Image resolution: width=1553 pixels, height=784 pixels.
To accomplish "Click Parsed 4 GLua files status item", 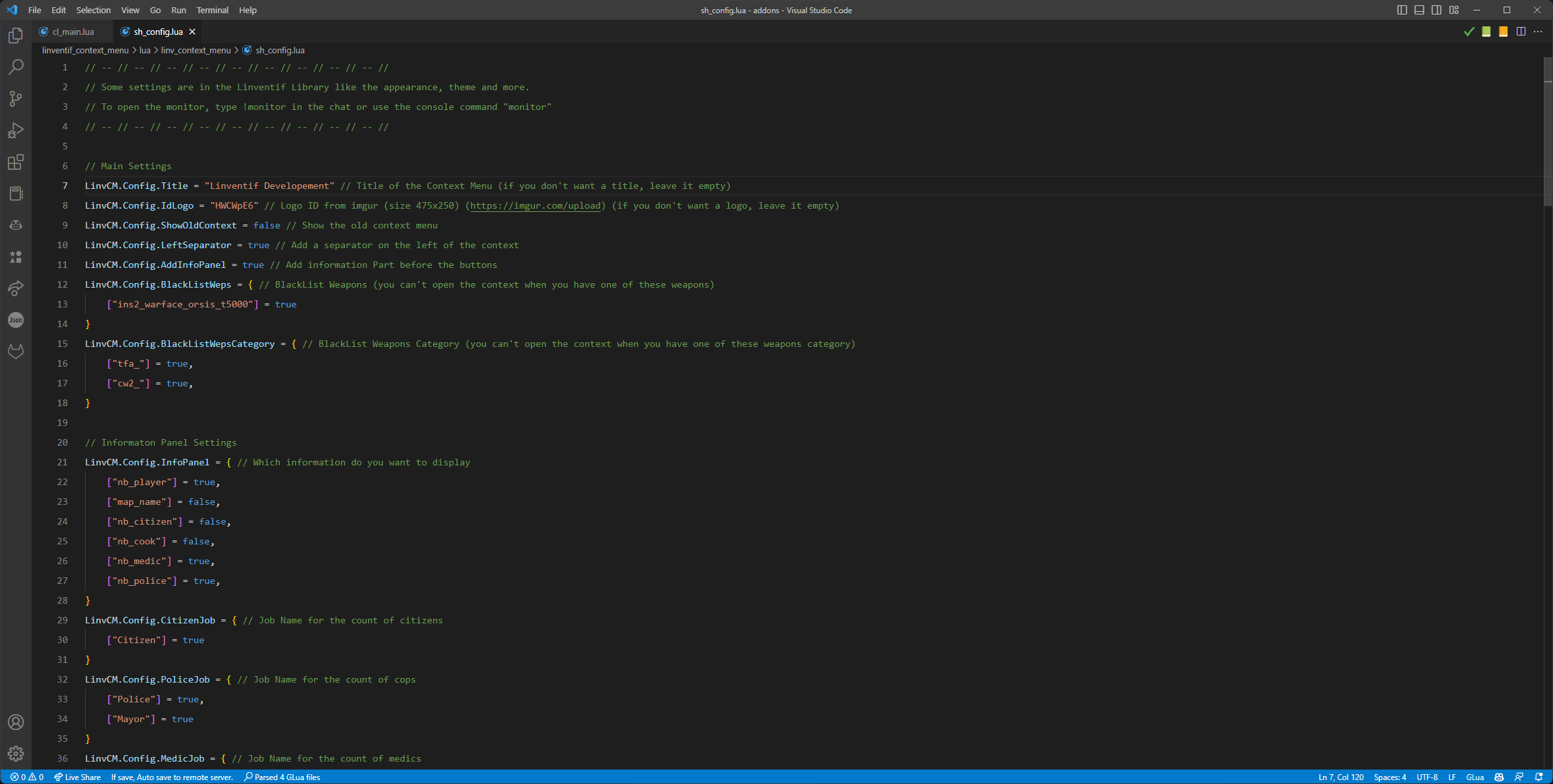I will point(282,777).
